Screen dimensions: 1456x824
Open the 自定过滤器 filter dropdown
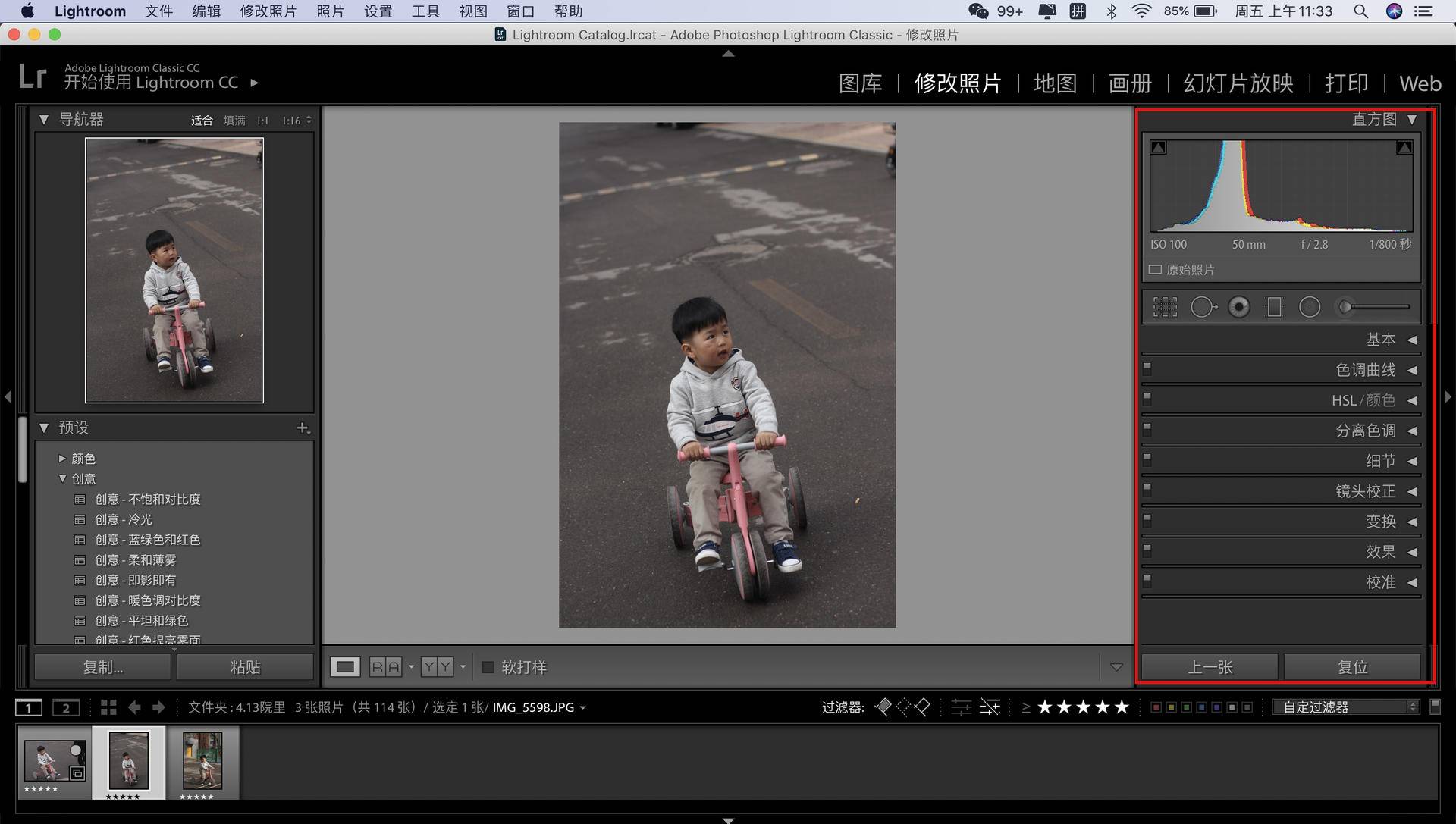[1345, 707]
